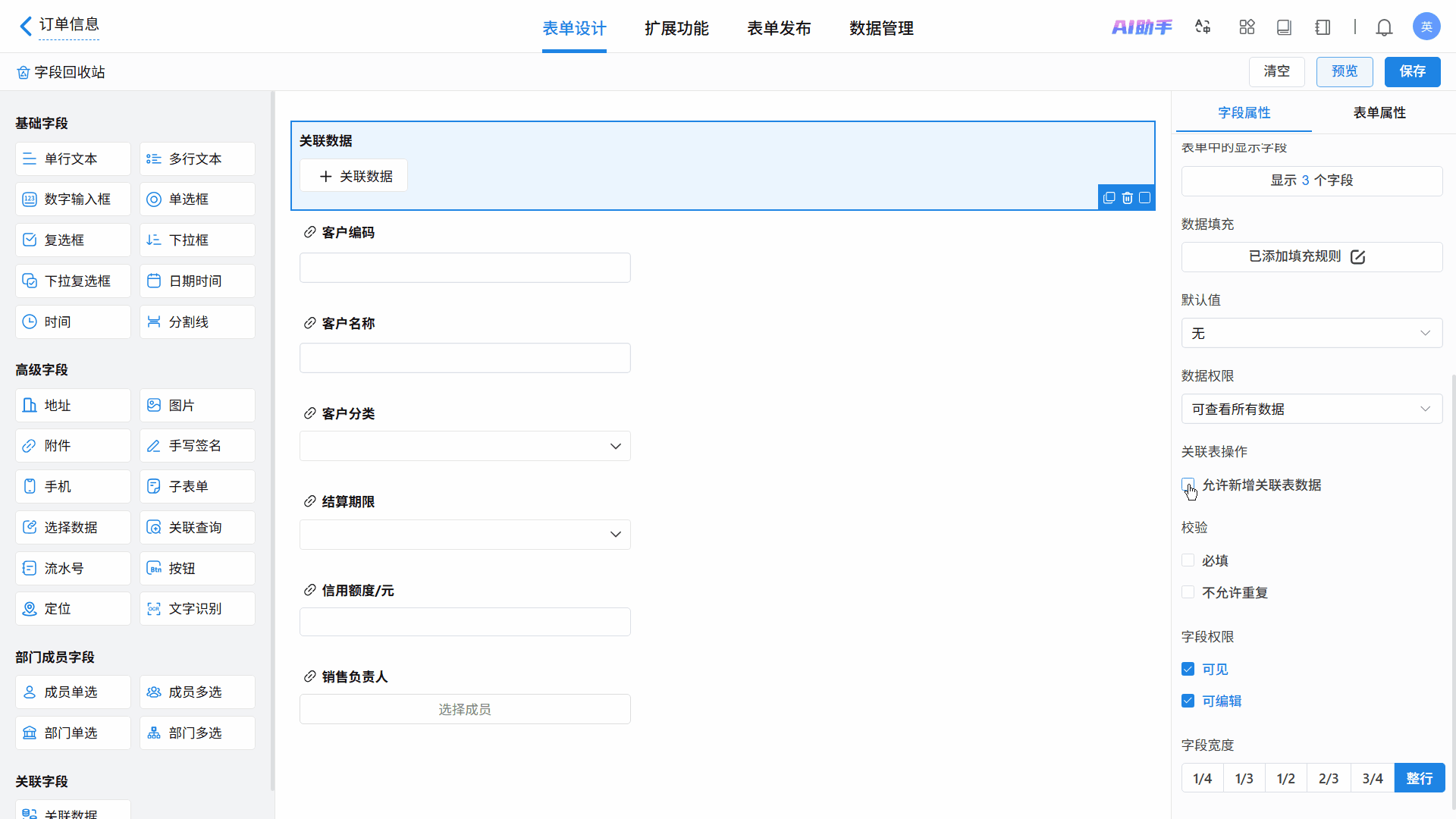Duplicate the selected field with the copy icon

point(1109,198)
